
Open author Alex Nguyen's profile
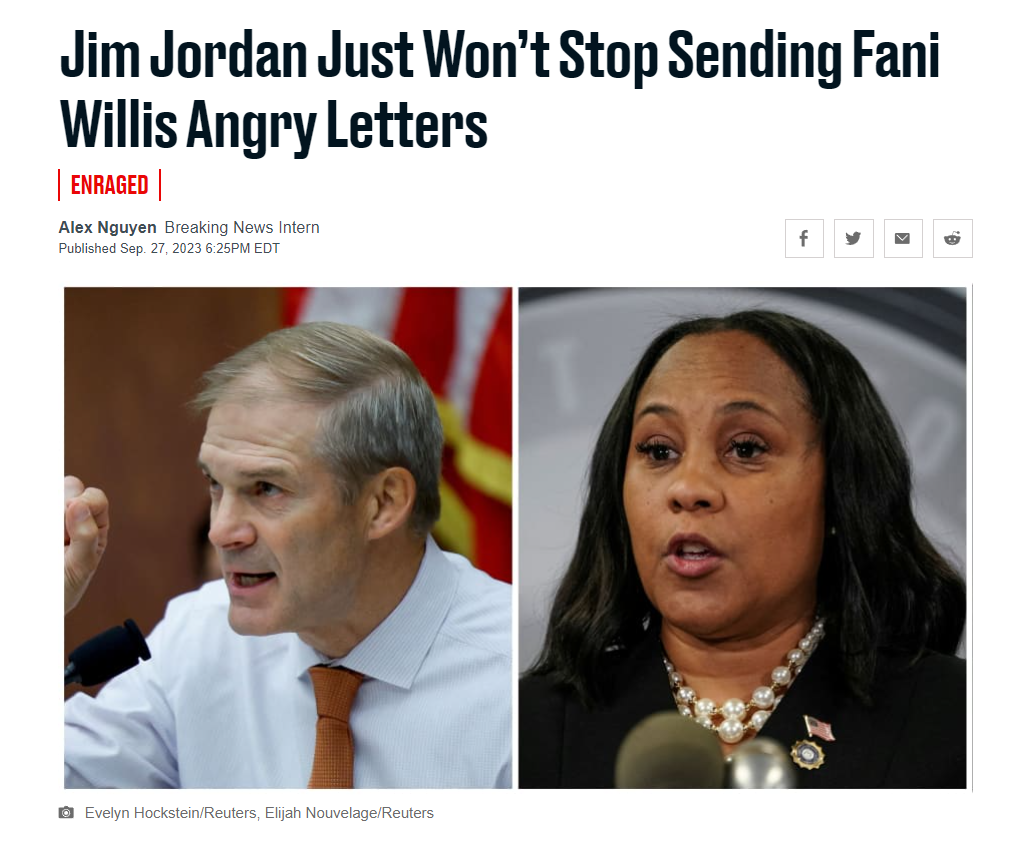point(107,227)
